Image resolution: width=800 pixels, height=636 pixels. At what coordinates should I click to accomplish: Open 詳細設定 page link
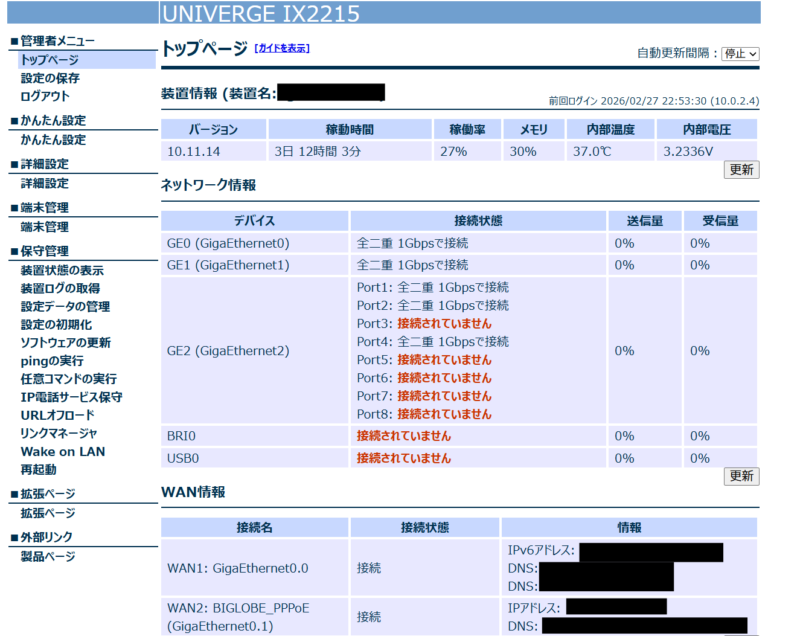[45, 184]
